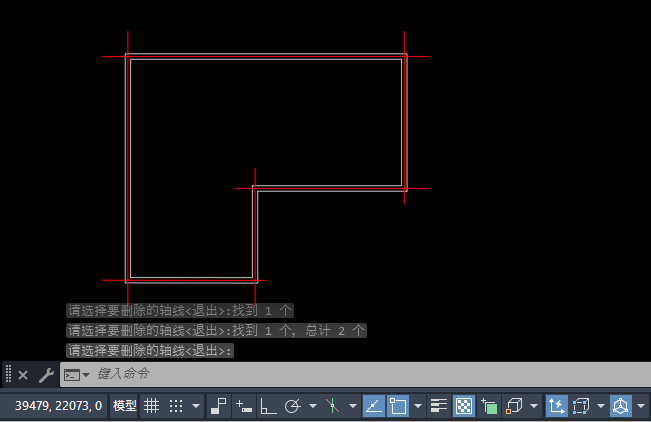Toggle dynamic input icon
This screenshot has width=651, height=422.
pos(243,406)
